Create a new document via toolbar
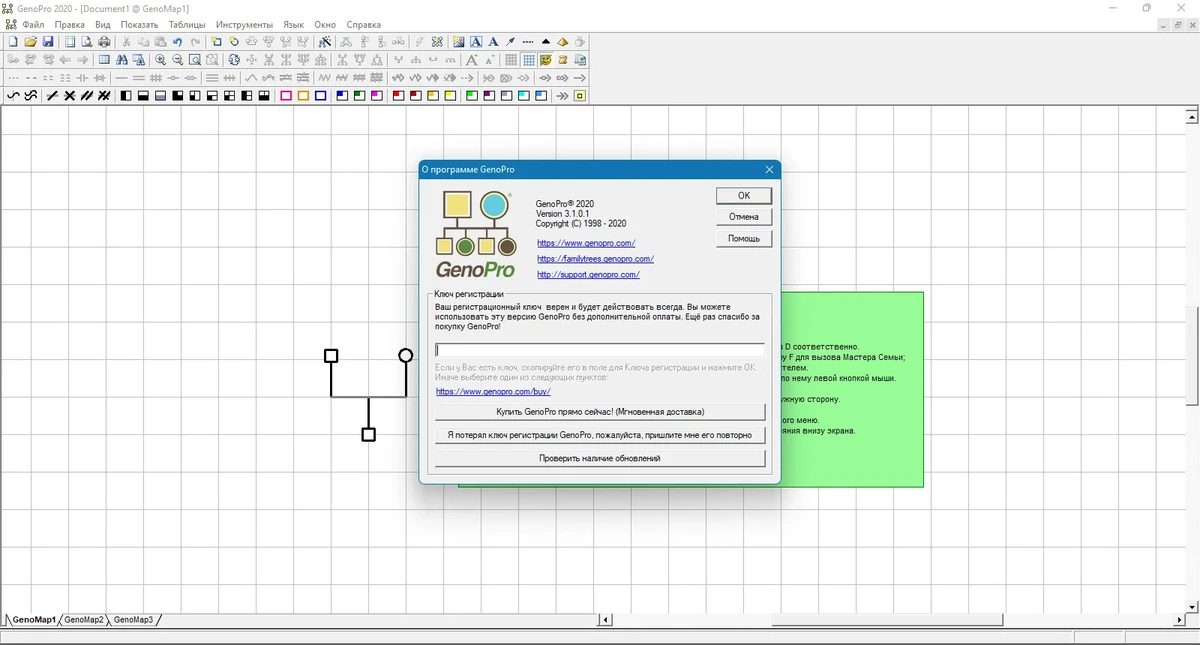1200x645 pixels. coord(13,42)
